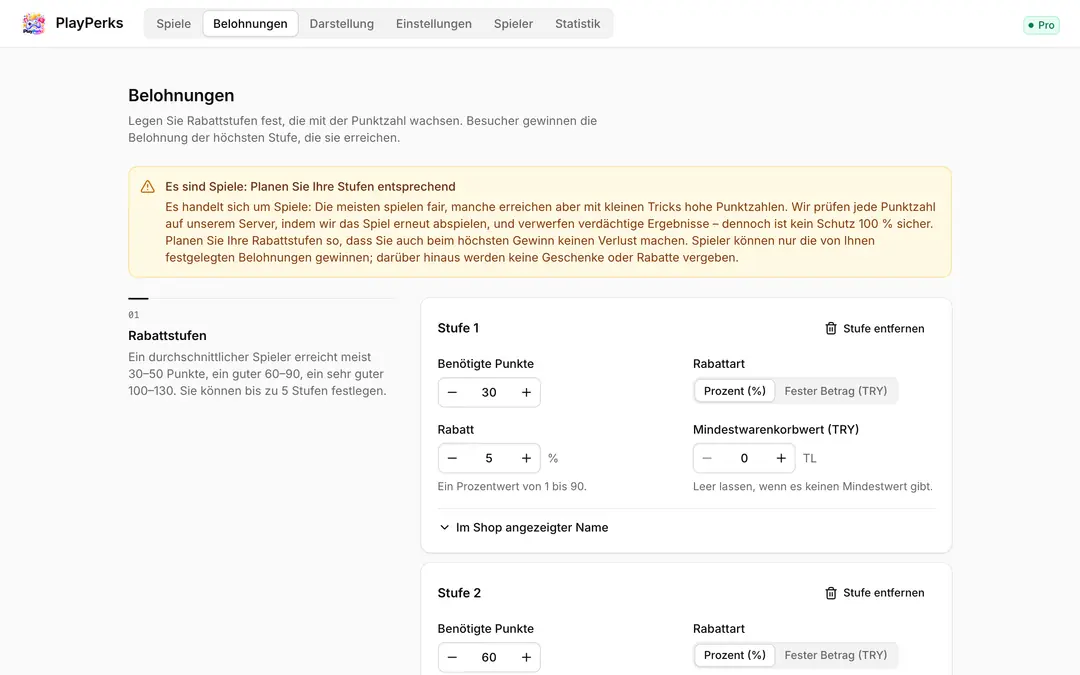Decrease Mindestwarenkorbwert in Stufe 1
The height and width of the screenshot is (675, 1080).
707,459
